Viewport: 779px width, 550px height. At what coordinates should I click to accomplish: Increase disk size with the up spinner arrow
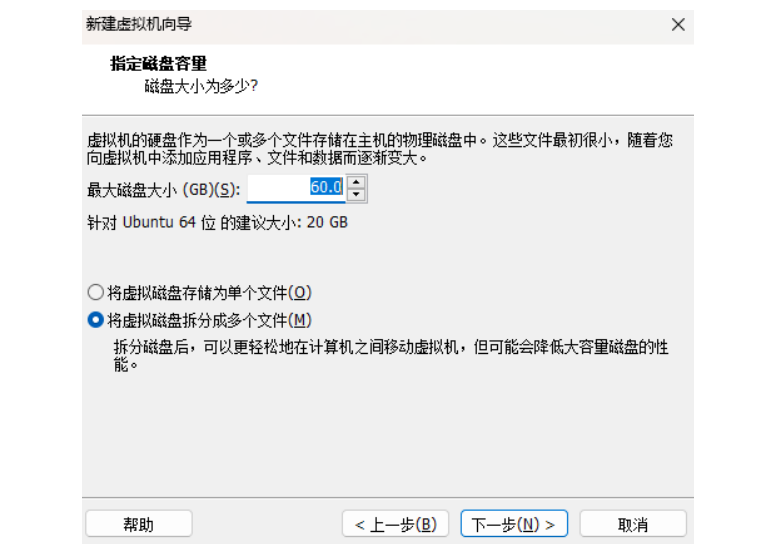coord(356,182)
